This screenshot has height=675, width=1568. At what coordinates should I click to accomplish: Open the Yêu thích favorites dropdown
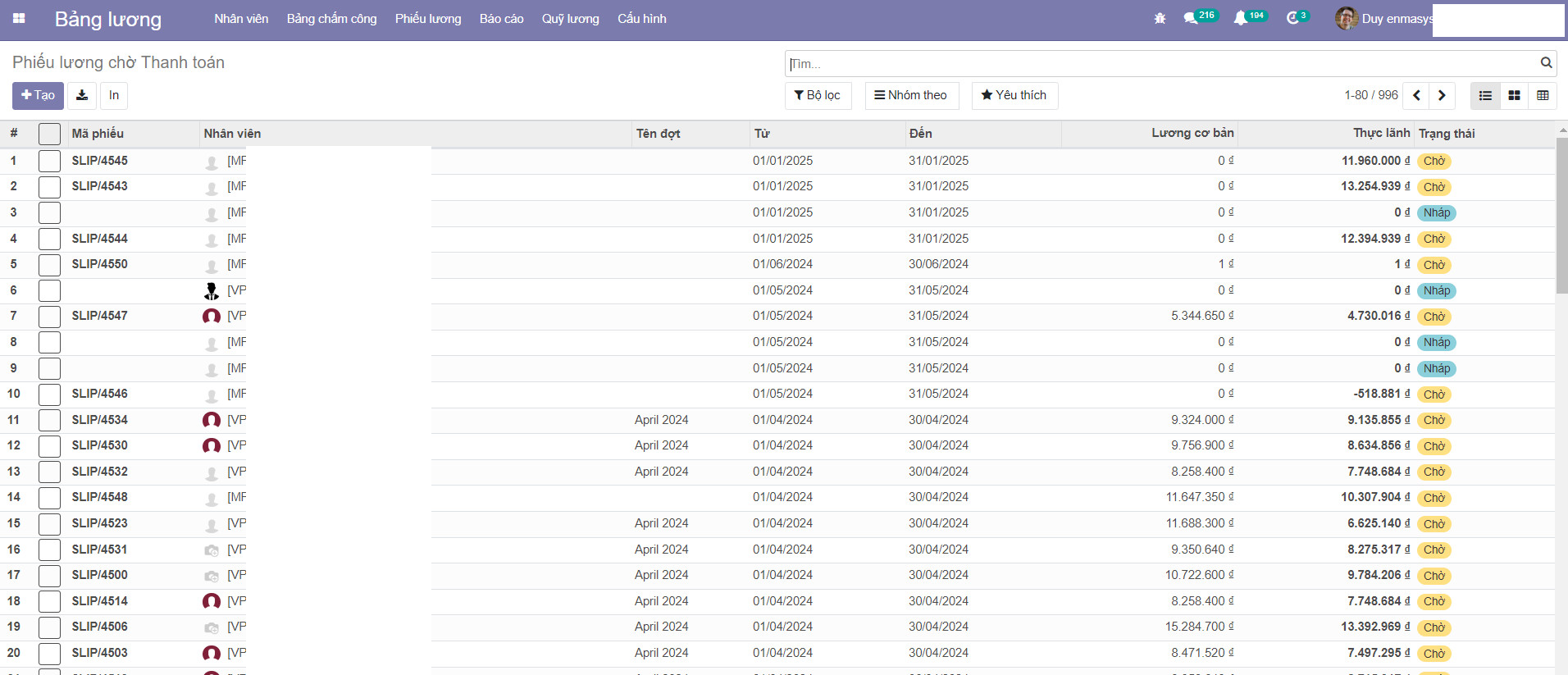click(x=1014, y=95)
